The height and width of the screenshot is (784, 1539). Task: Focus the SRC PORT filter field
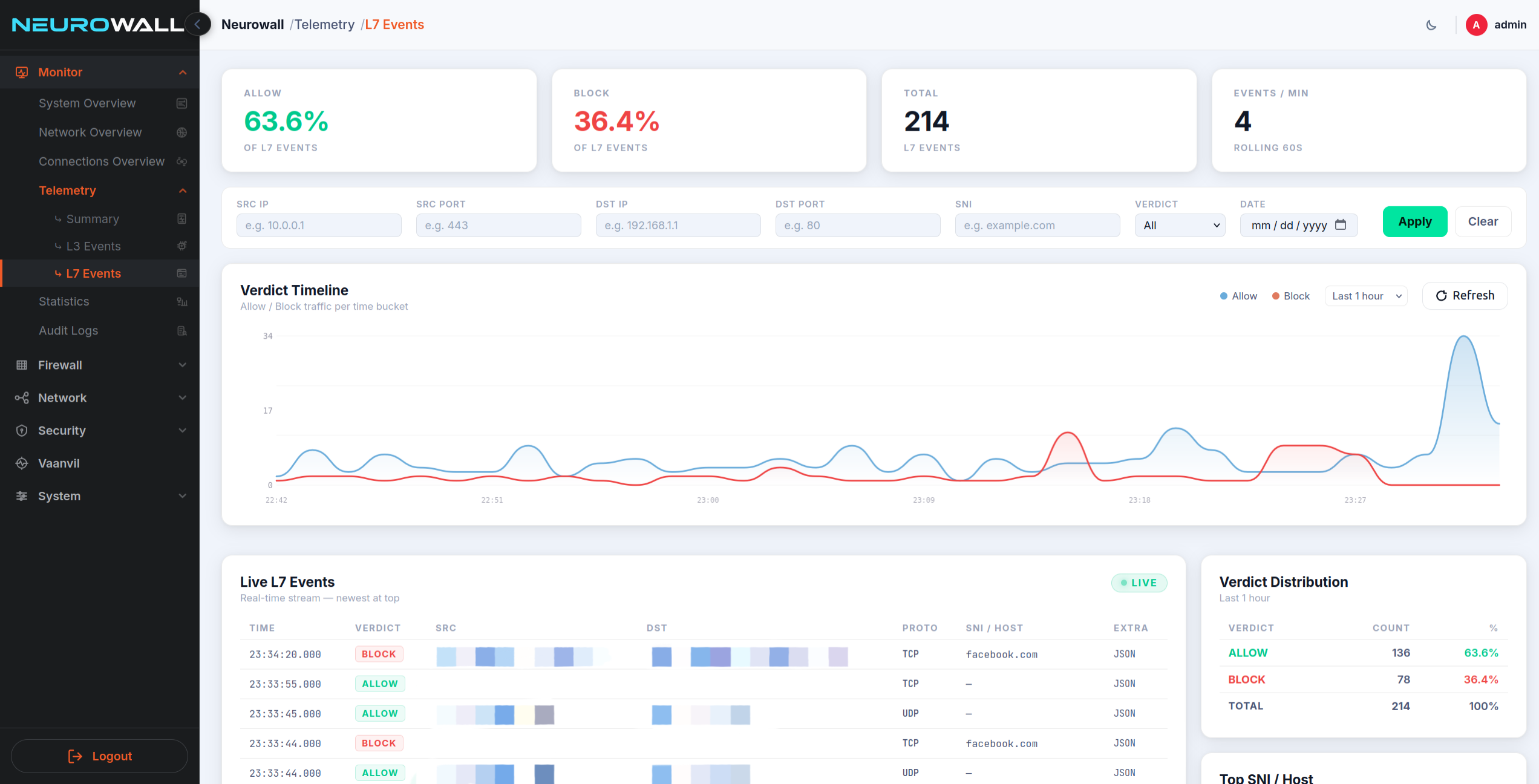pos(498,225)
